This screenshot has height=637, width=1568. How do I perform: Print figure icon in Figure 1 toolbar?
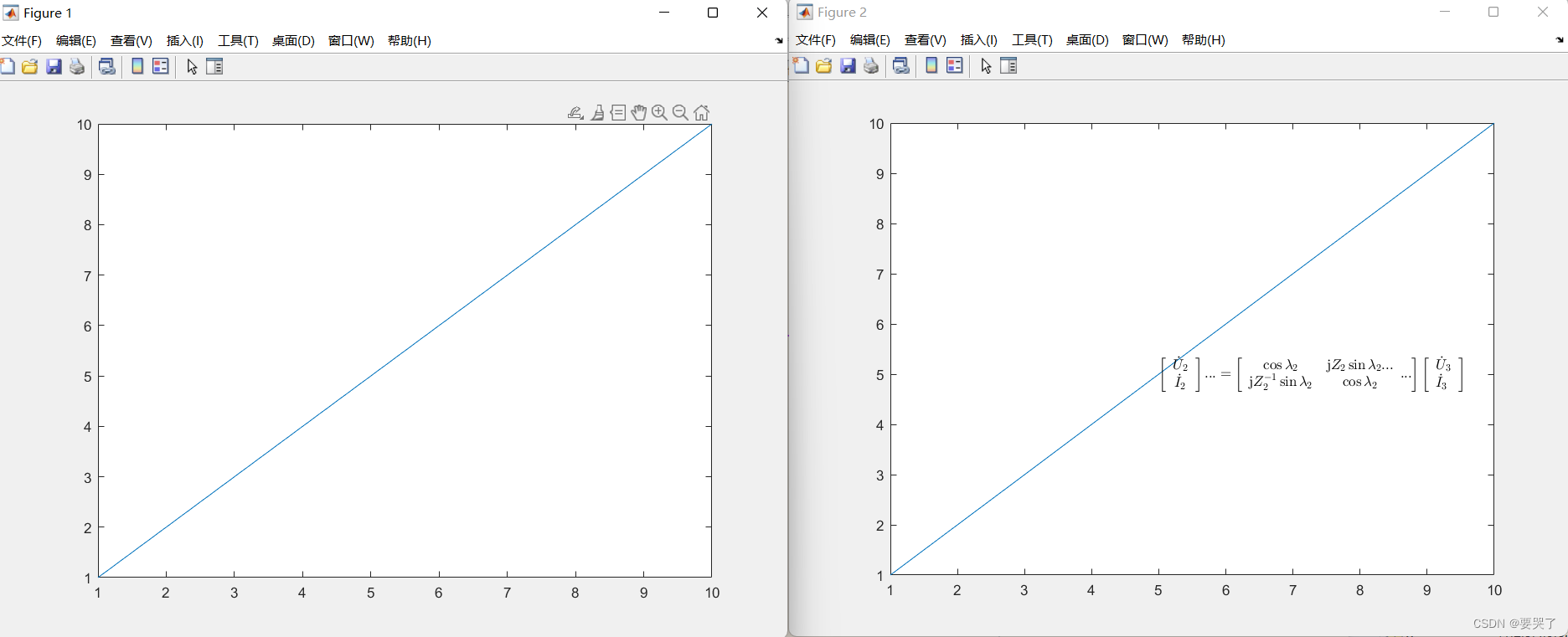[x=77, y=67]
